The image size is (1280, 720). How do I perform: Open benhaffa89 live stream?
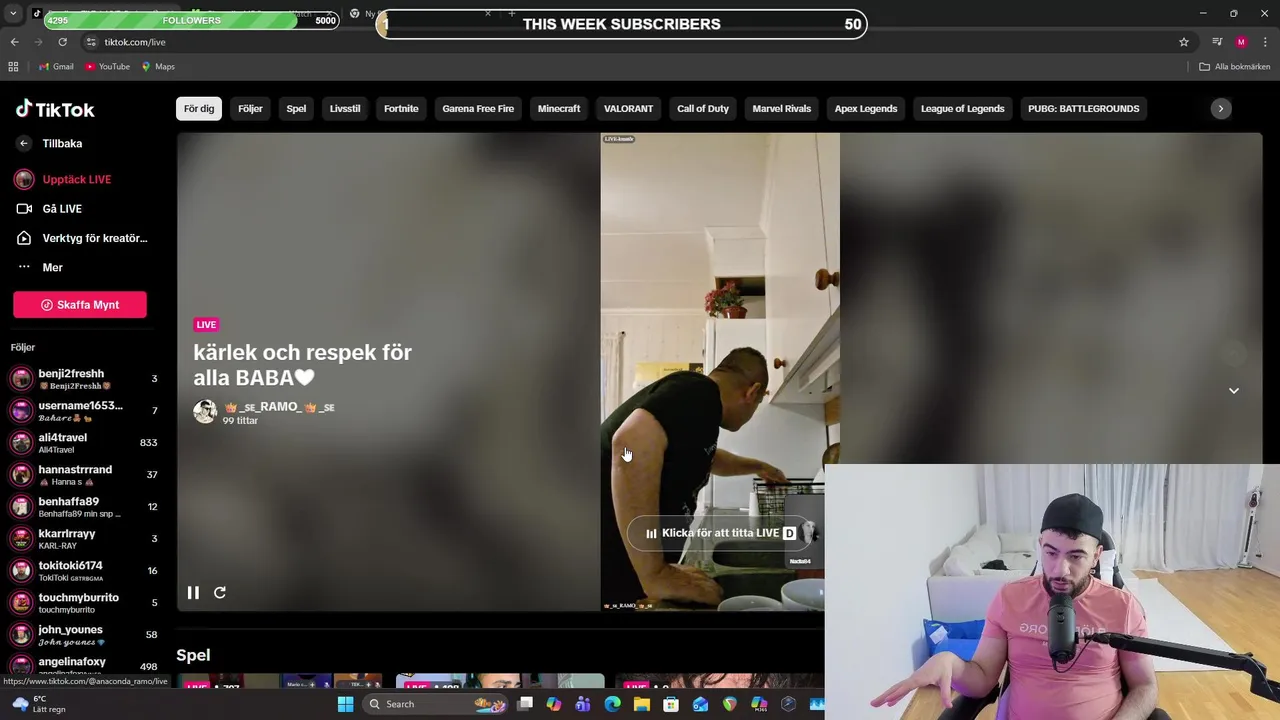point(85,507)
